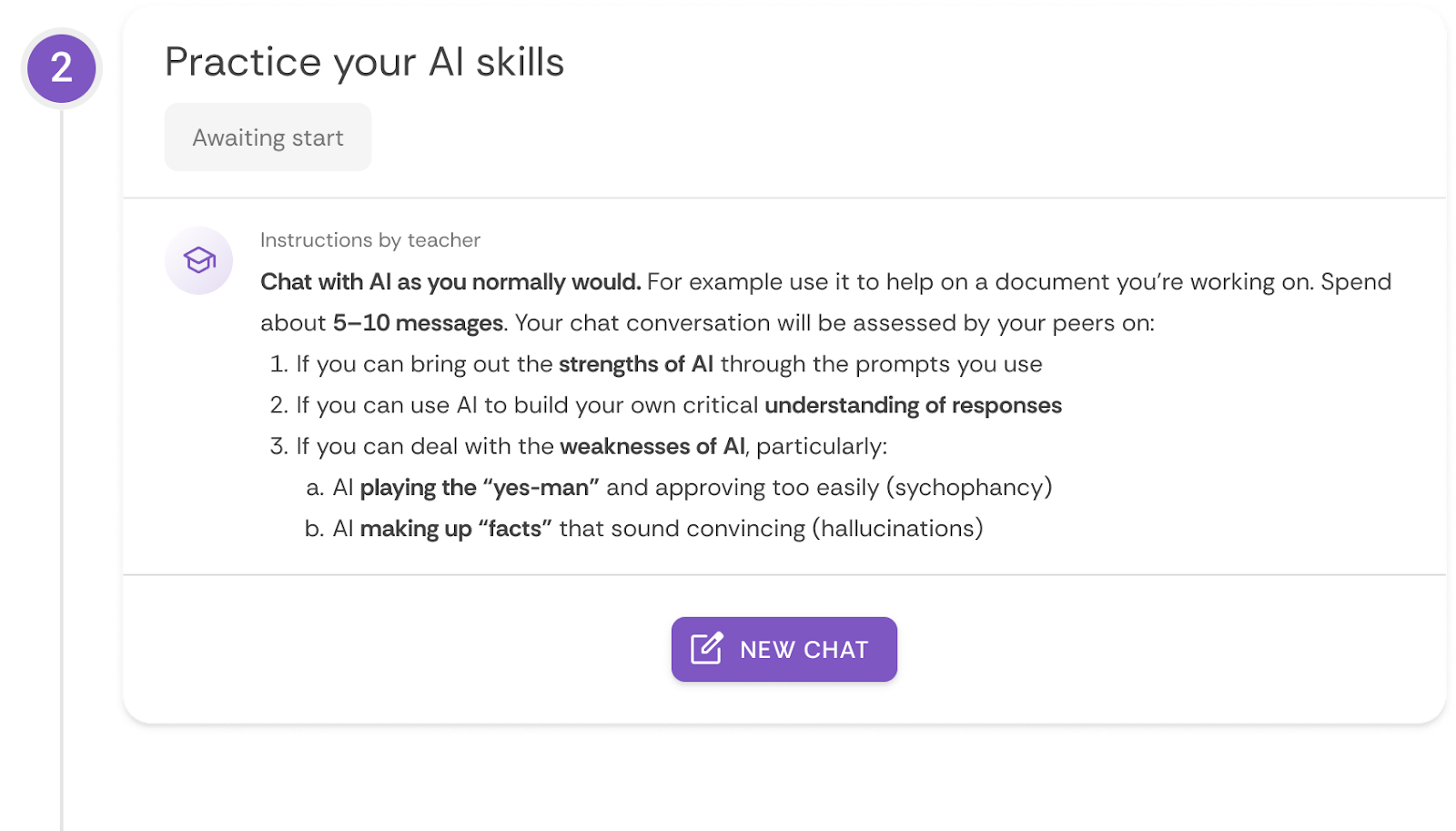Click the bold 'playing the yes-man' phrase
This screenshot has height=831, width=1456.
pos(479,488)
